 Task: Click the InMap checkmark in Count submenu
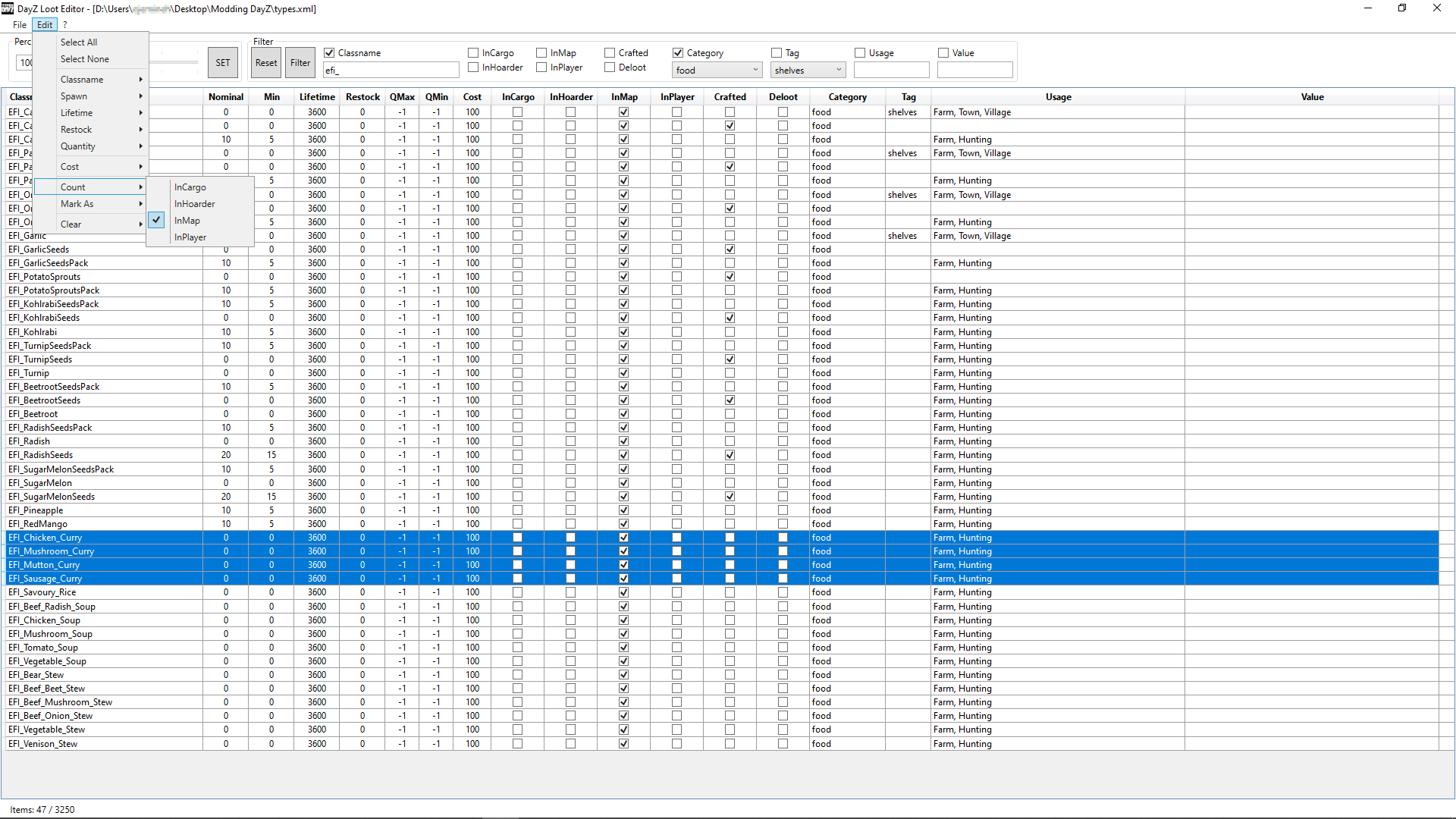click(x=156, y=220)
